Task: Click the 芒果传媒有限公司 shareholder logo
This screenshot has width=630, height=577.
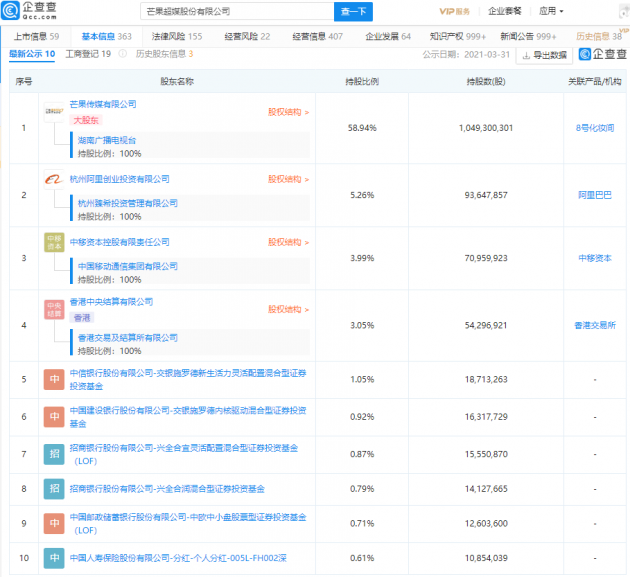Action: [x=53, y=111]
